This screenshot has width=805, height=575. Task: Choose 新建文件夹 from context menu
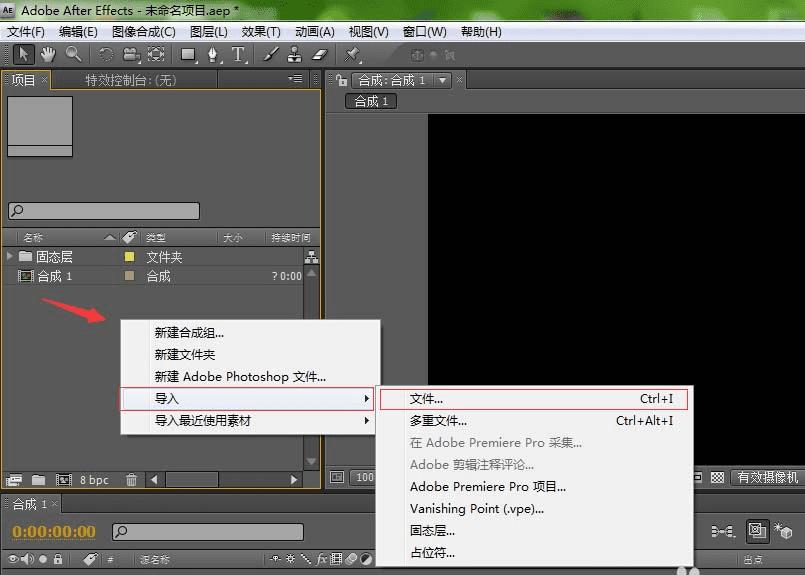[x=251, y=355]
